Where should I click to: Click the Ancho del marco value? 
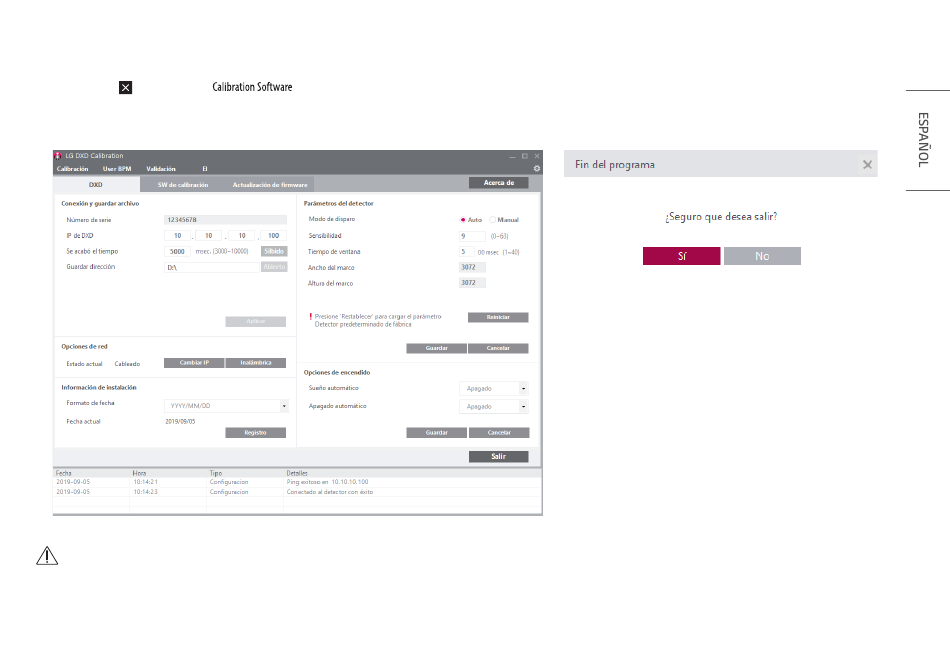coord(472,267)
